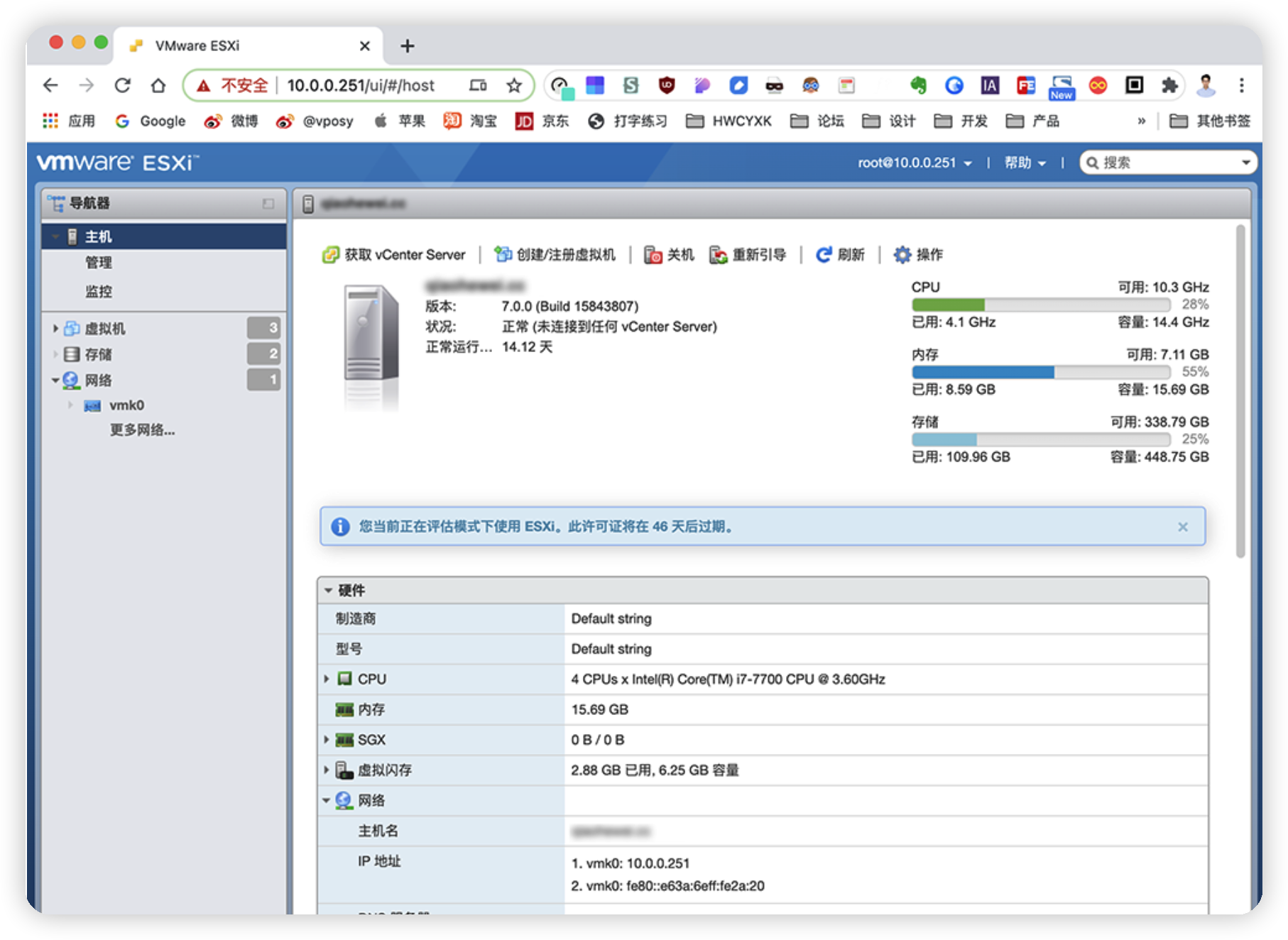
Task: Open the HWCYXK bookmark folder
Action: pos(729,121)
